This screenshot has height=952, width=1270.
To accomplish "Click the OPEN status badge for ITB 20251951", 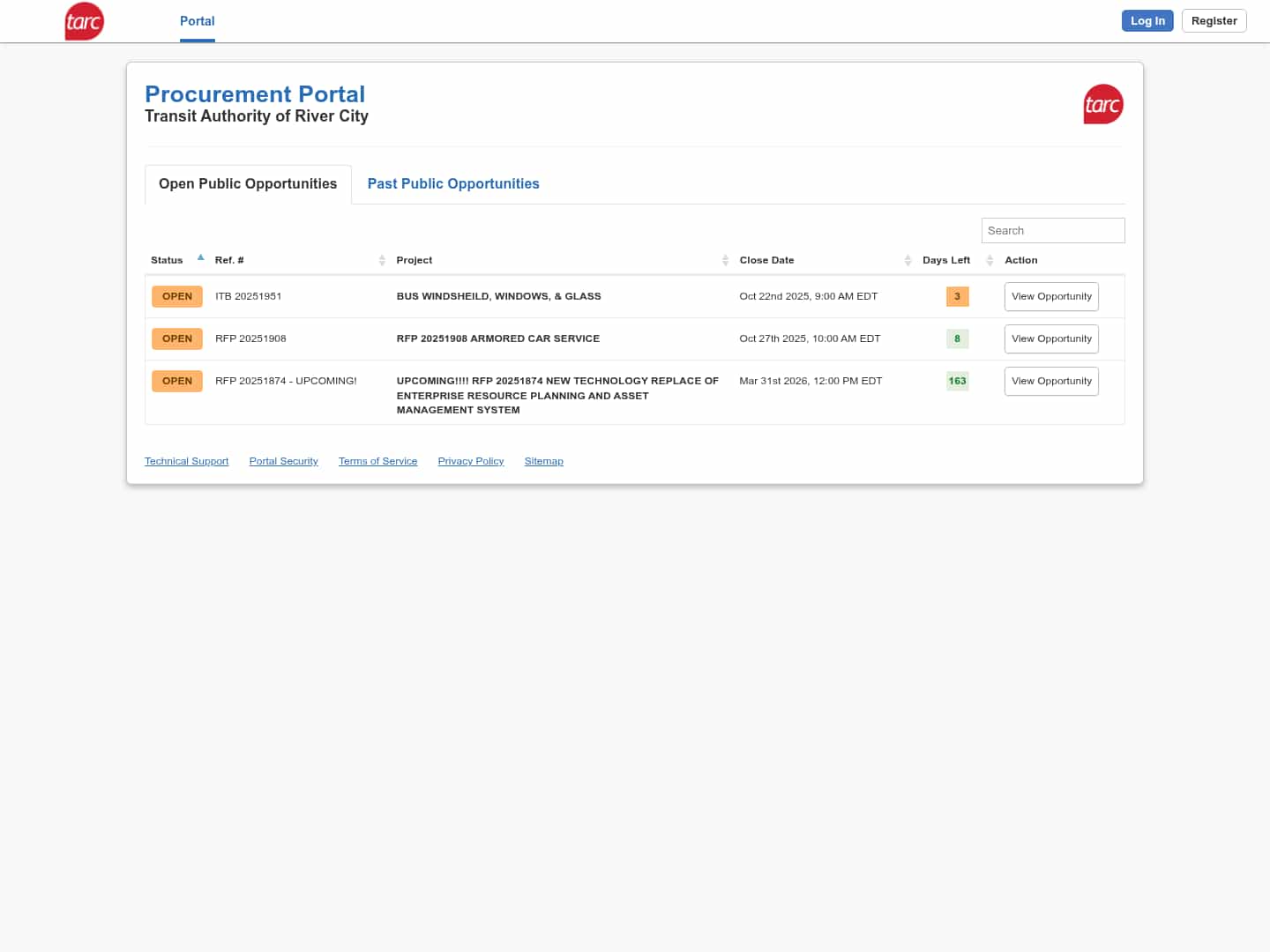I will pyautogui.click(x=177, y=297).
